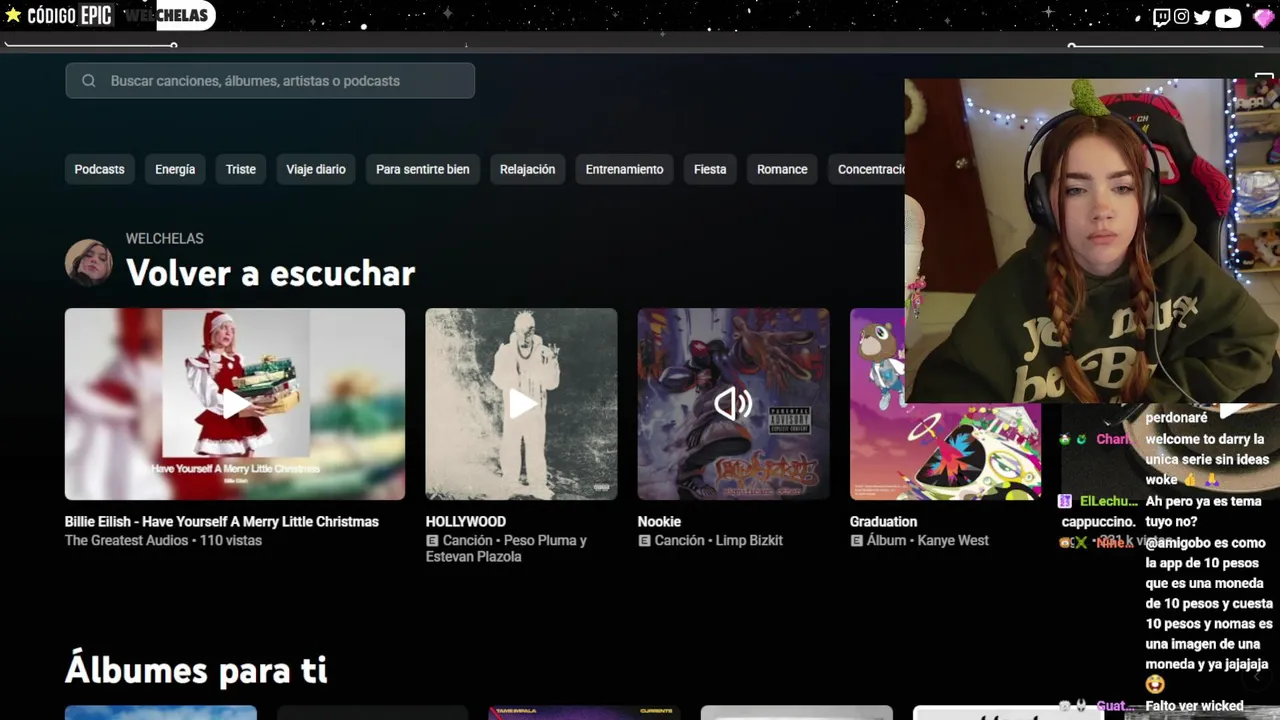Focus the 'Buscar canciones, álbumes, artistas o podcasts' field
Viewport: 1280px width, 720px height.
(x=270, y=81)
